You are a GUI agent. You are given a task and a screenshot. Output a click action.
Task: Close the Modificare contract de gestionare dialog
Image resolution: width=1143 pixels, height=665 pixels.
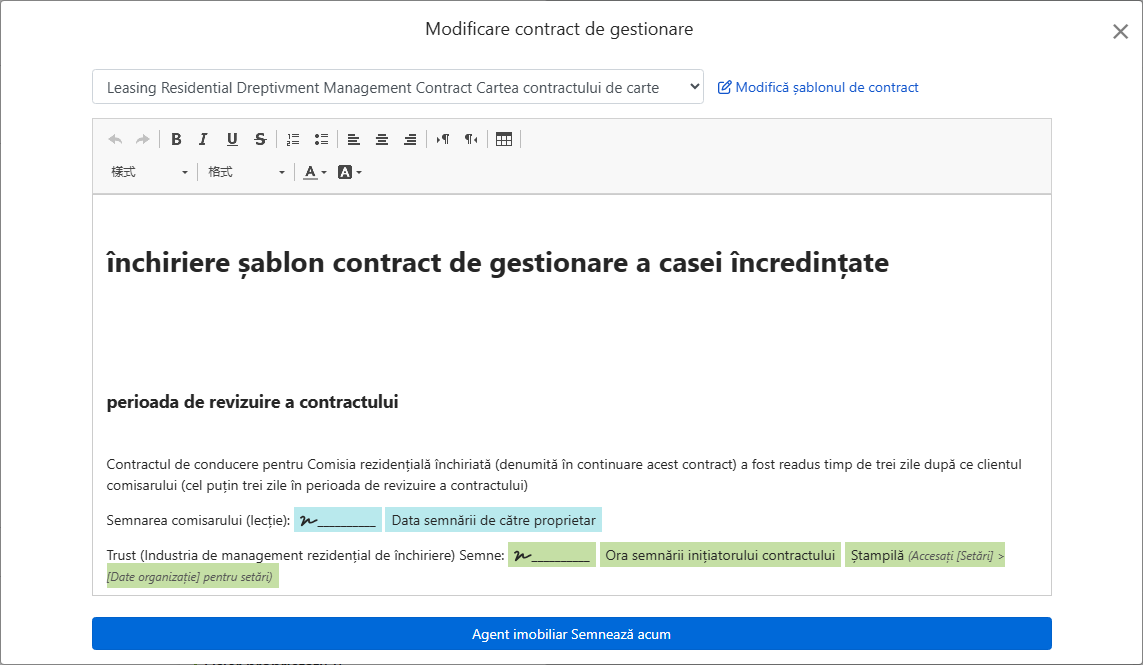pos(1120,31)
